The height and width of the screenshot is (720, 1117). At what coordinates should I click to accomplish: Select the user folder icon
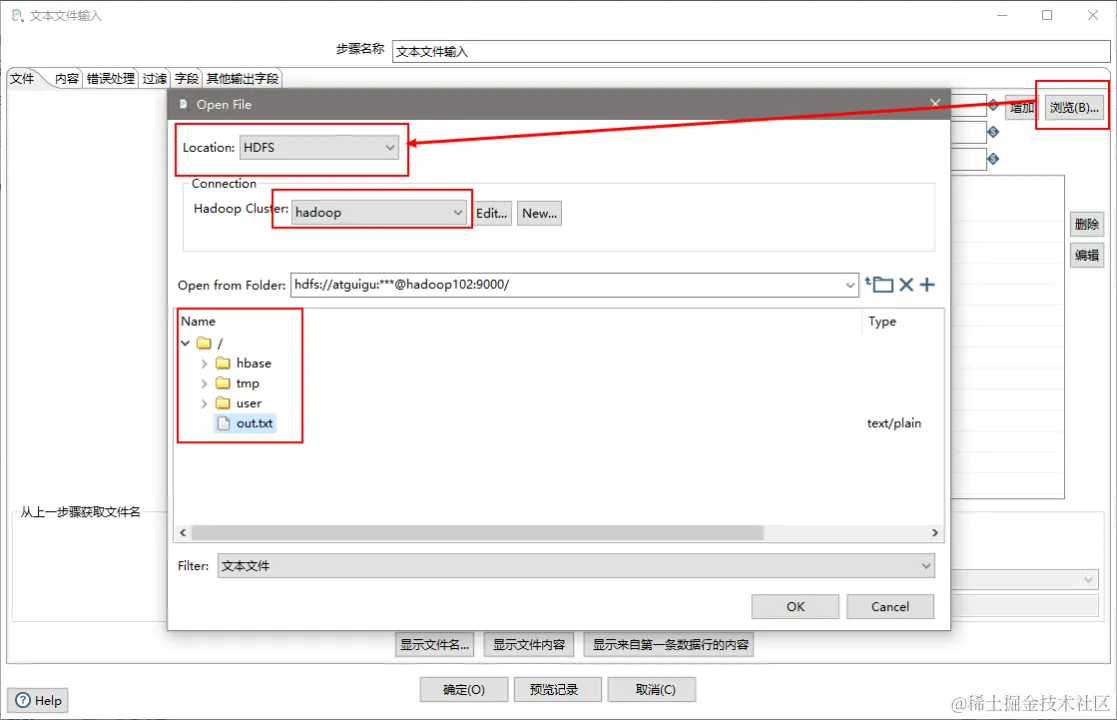point(223,403)
